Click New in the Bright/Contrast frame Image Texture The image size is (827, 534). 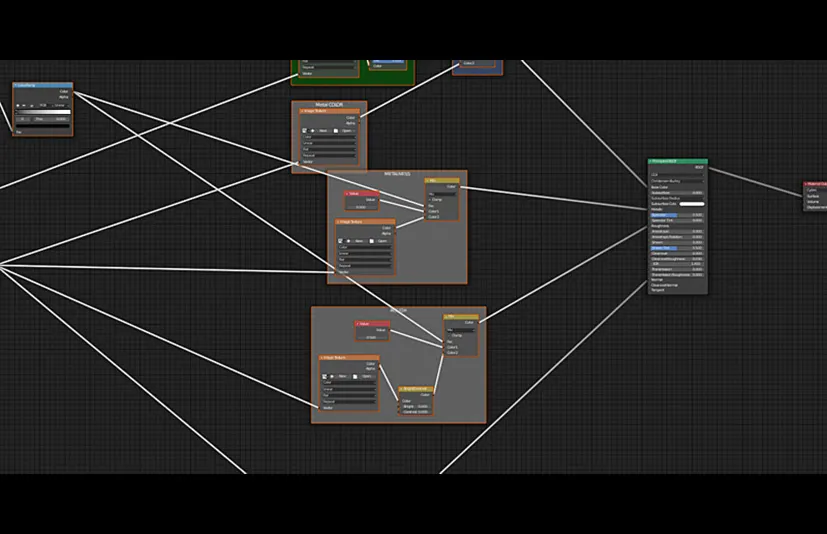click(342, 377)
